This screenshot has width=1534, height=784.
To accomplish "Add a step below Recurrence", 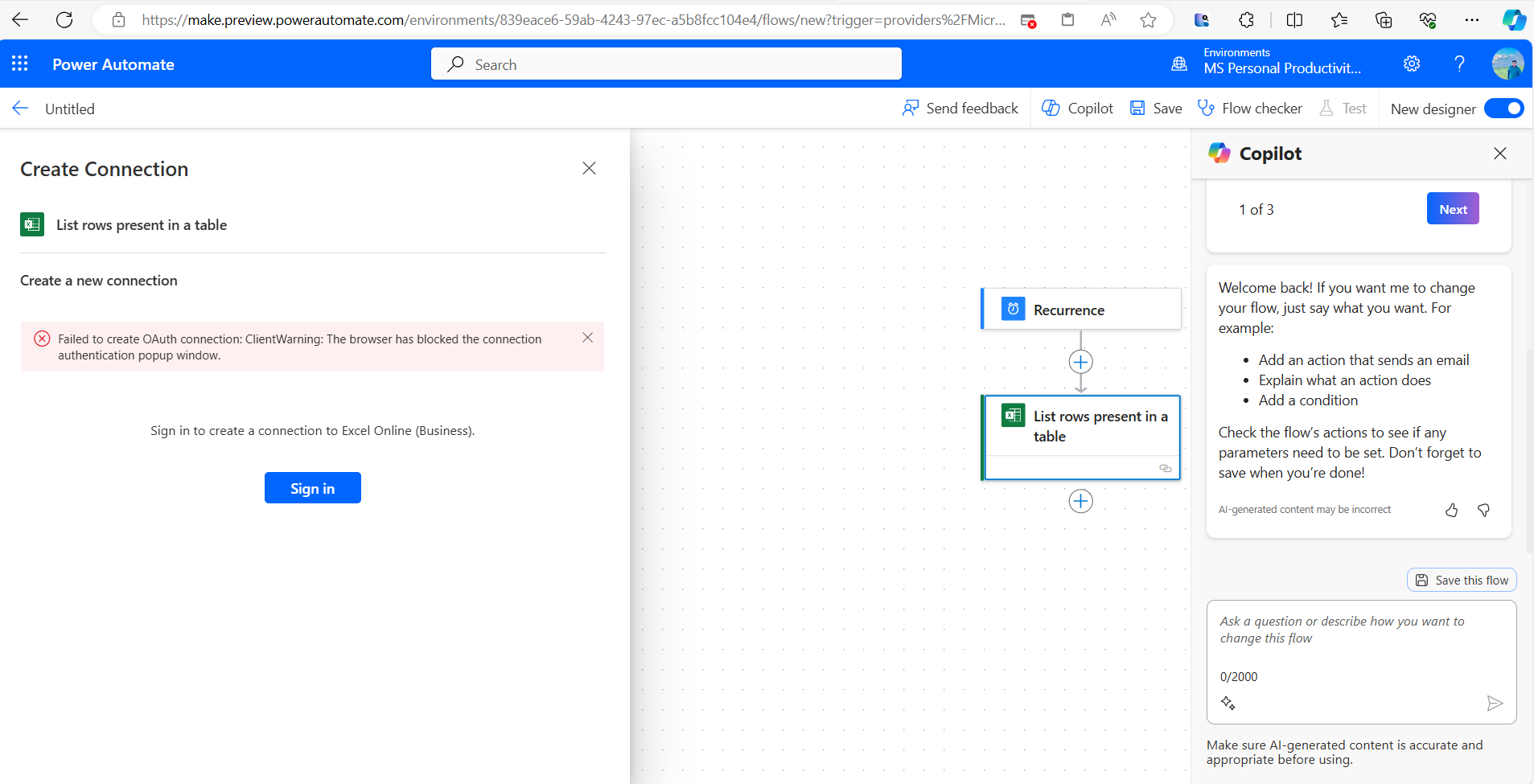I will (x=1080, y=362).
